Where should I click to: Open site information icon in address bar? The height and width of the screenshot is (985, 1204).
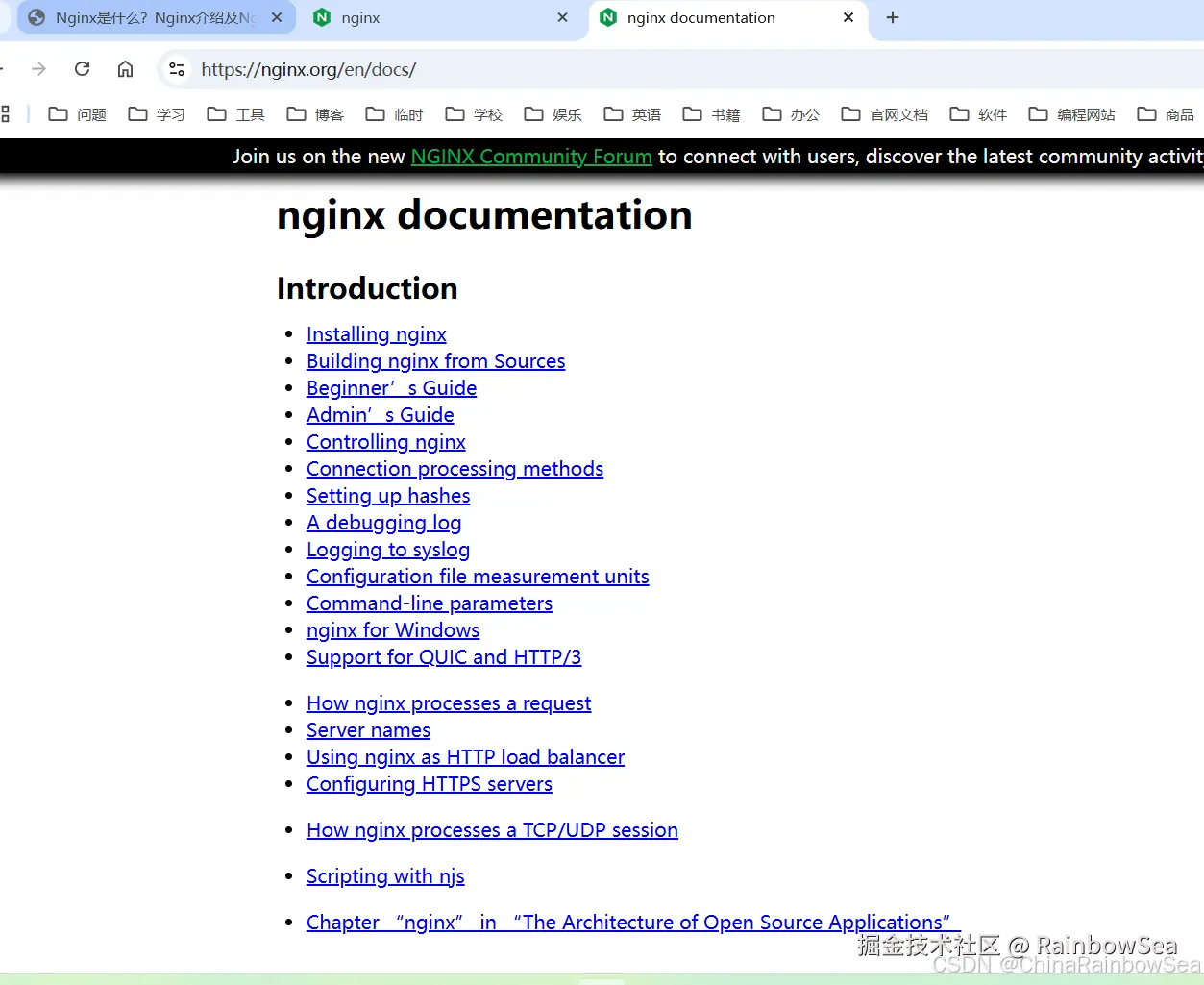click(x=177, y=69)
